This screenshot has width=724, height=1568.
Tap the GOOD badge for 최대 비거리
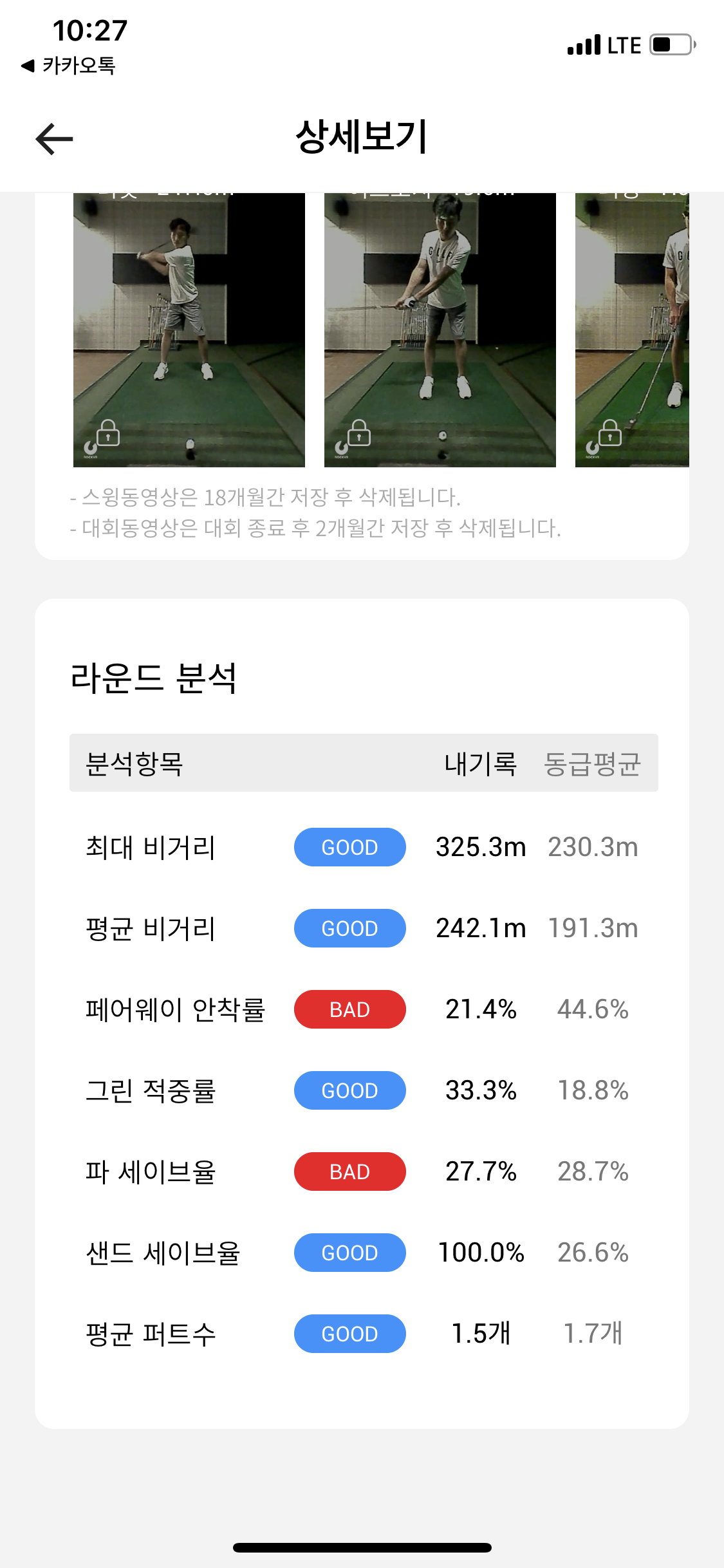349,847
